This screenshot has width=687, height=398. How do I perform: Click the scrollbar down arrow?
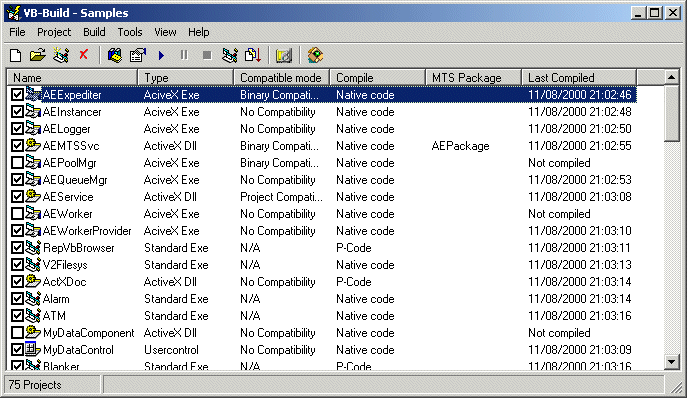point(671,362)
